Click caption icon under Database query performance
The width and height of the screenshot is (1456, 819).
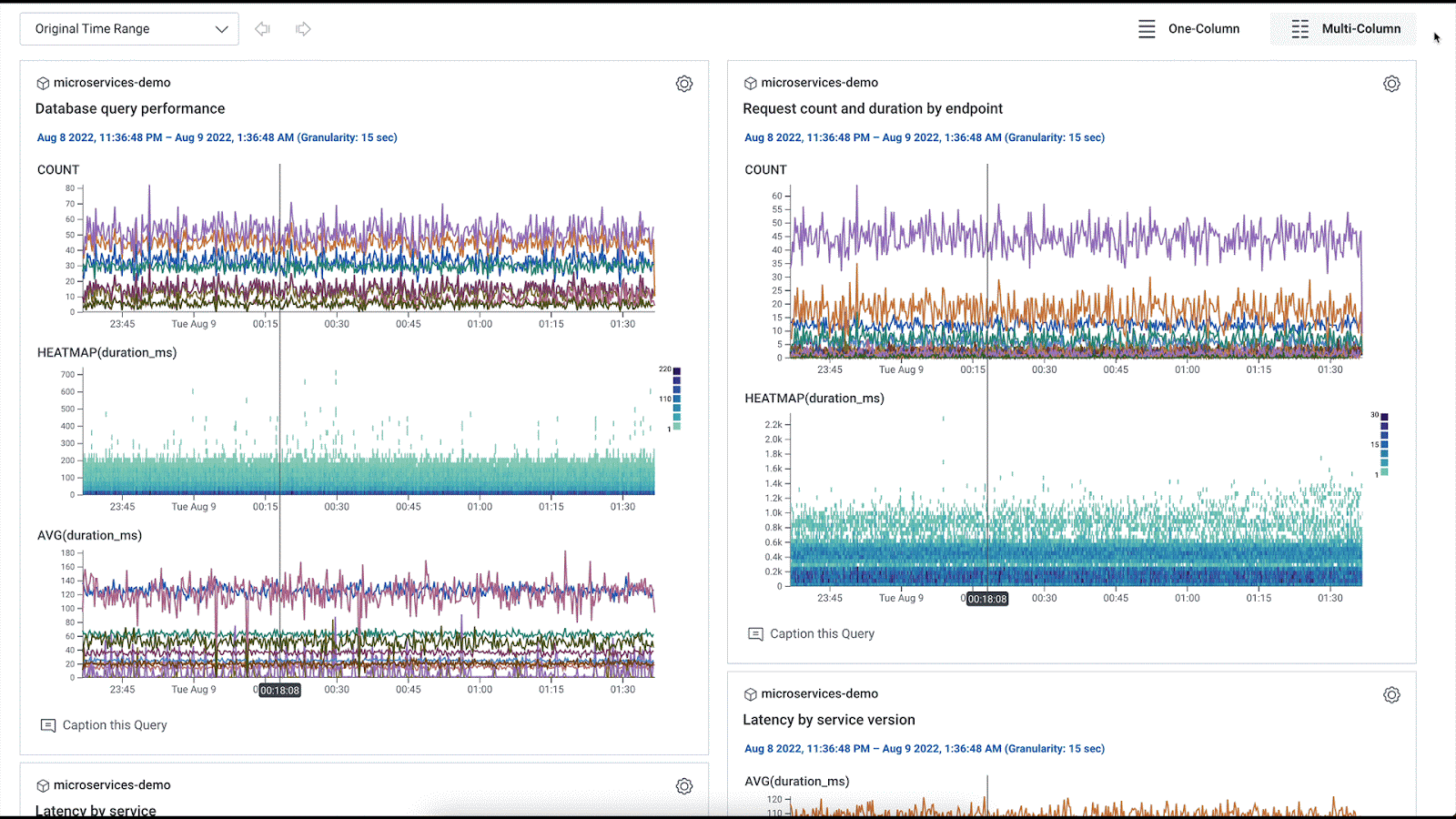click(48, 725)
